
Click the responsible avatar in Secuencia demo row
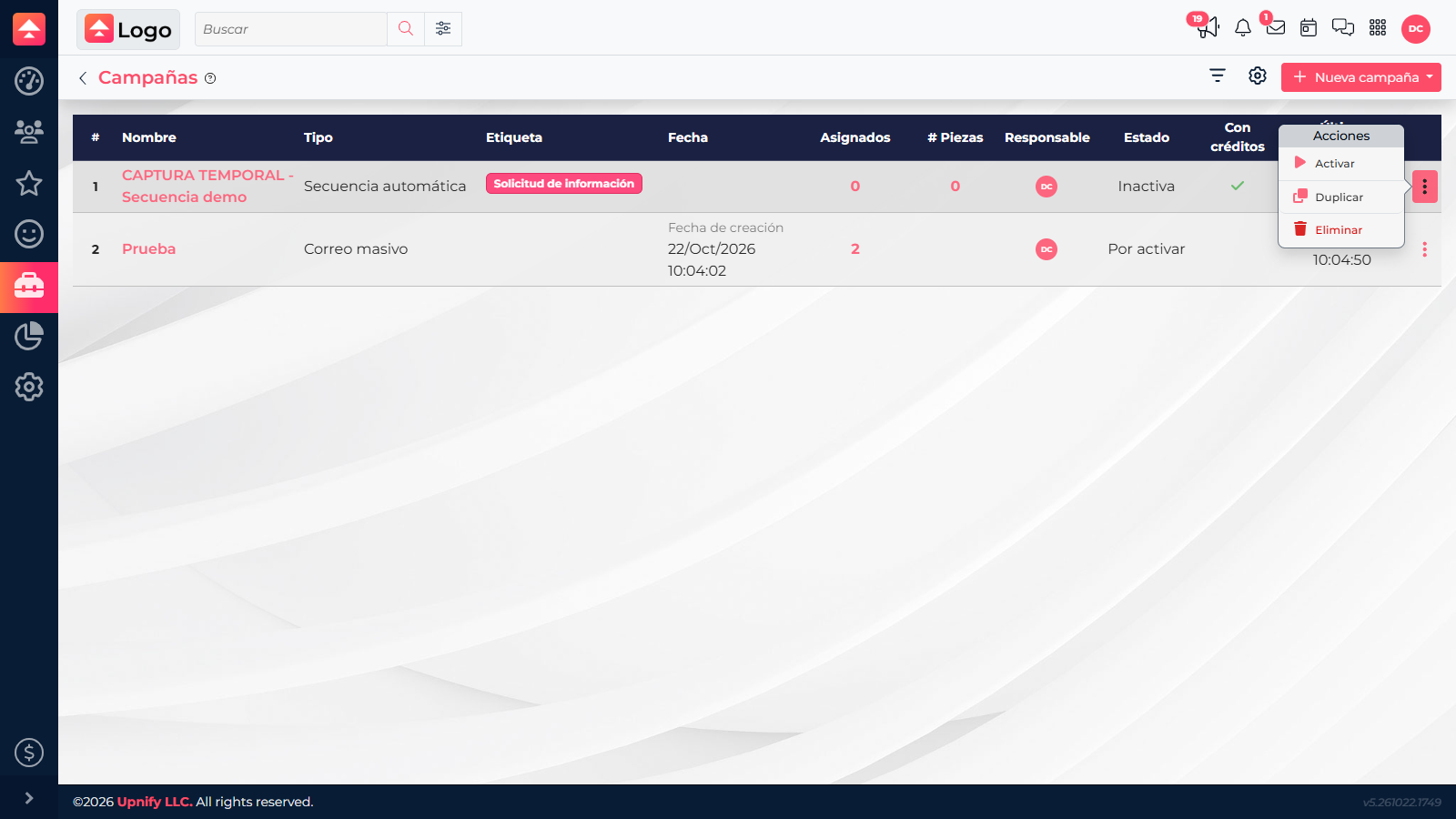1046,187
